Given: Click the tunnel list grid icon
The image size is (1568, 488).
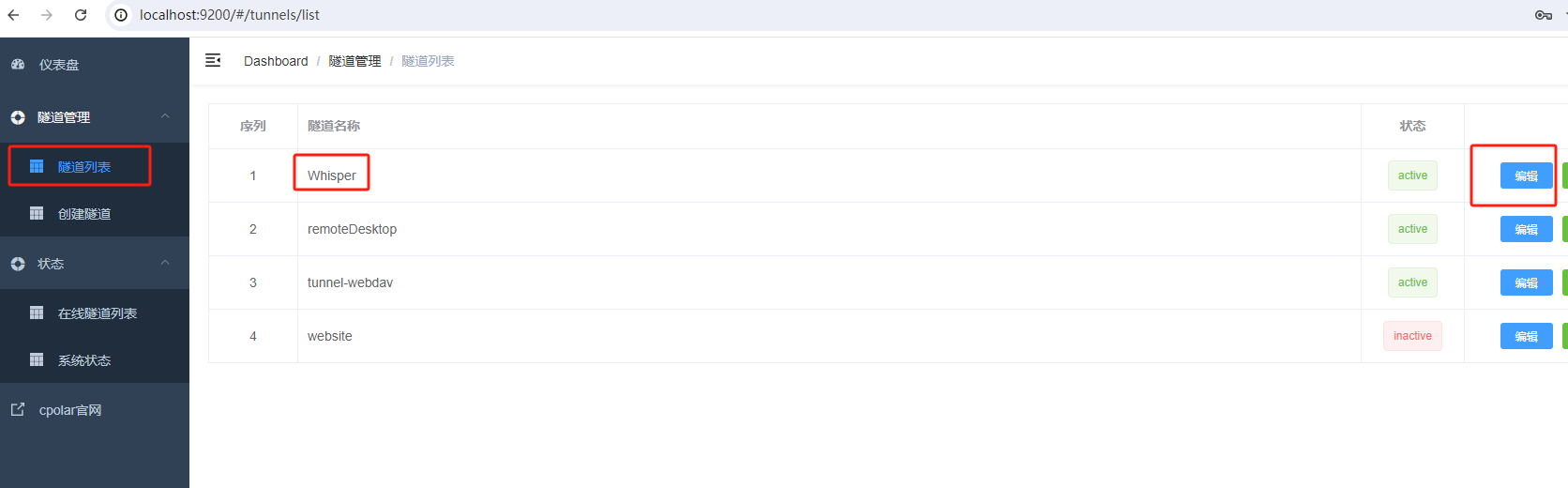Looking at the screenshot, I should 37,166.
